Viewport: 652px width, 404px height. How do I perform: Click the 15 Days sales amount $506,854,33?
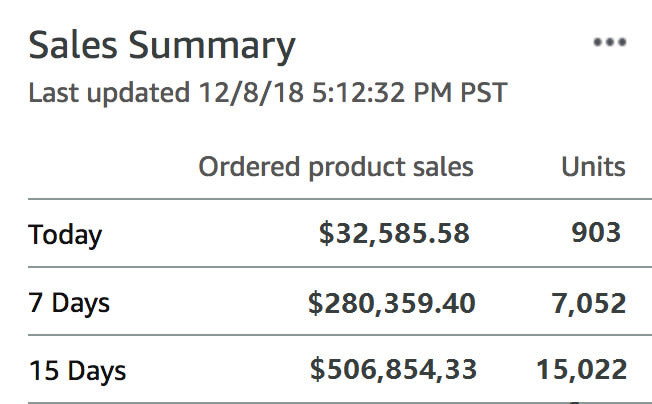392,370
